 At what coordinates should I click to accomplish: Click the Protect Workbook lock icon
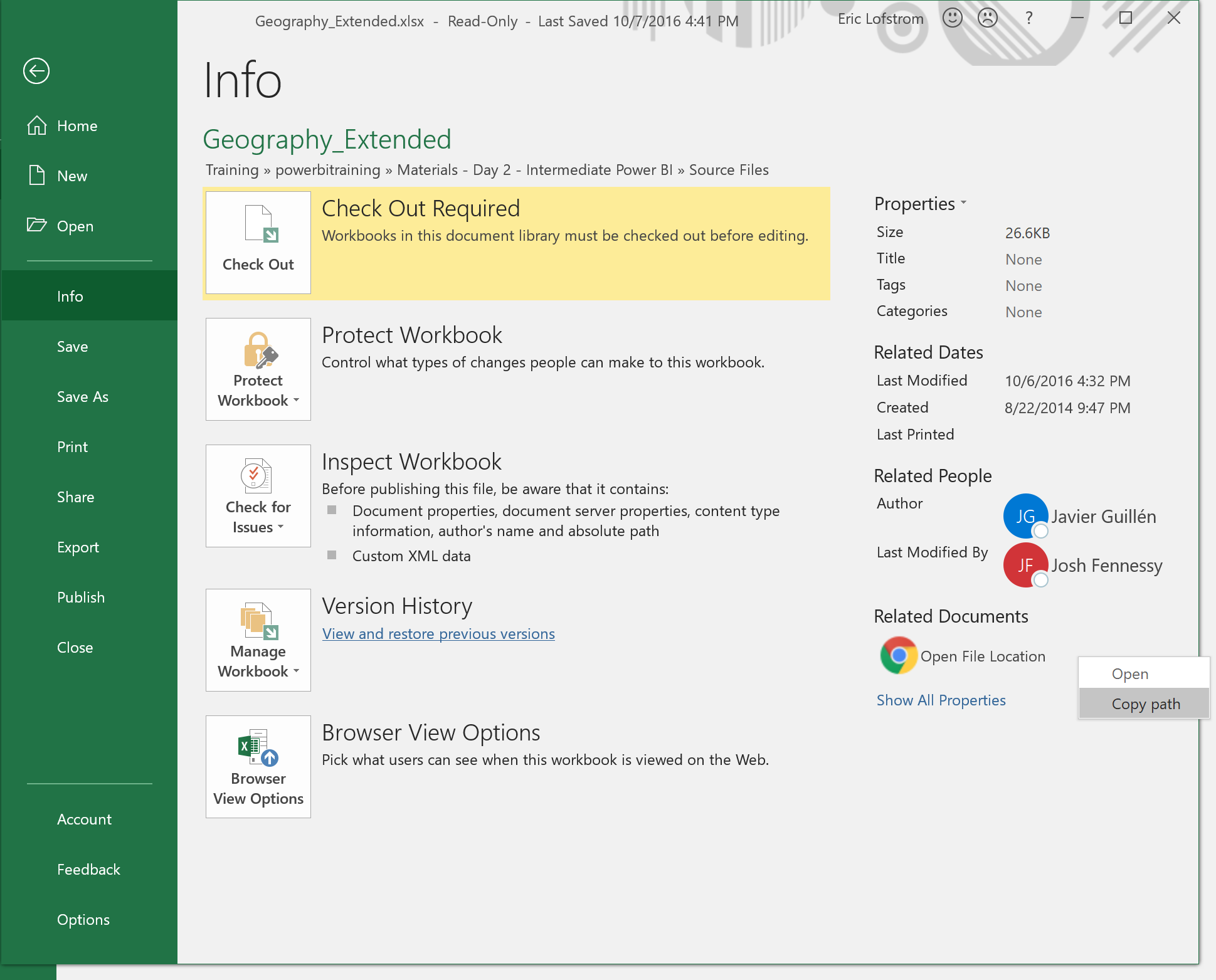click(x=260, y=350)
